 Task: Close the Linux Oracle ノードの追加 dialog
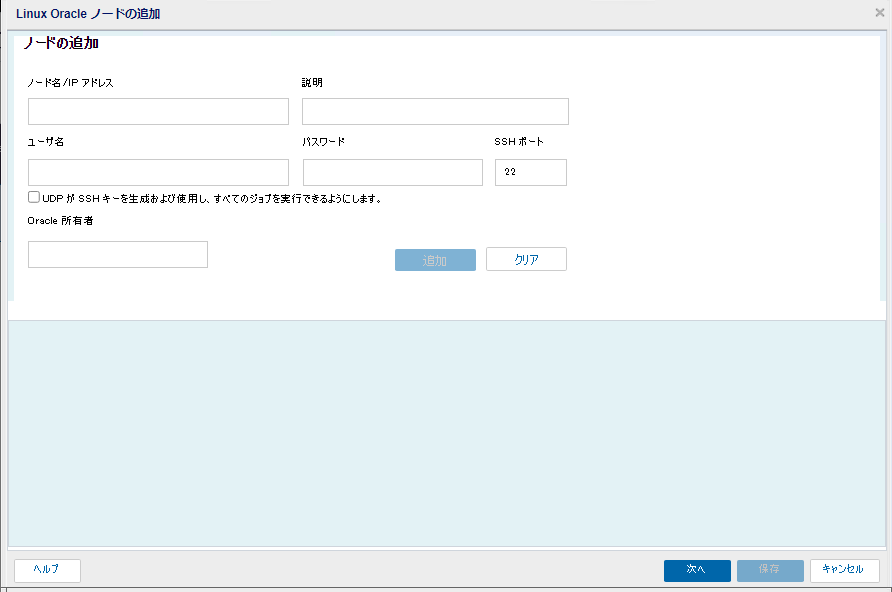point(879,13)
